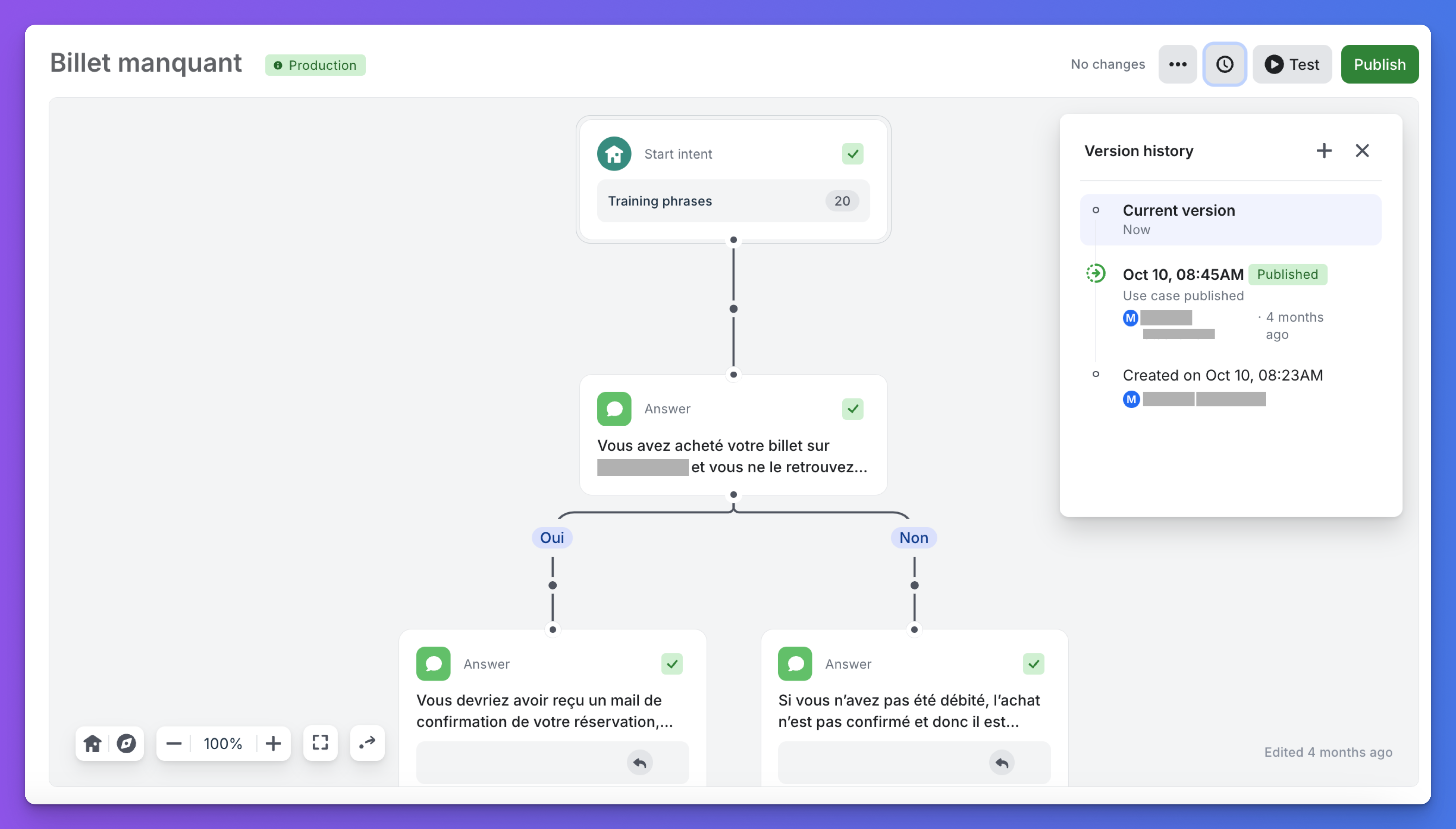
Task: Expand Training phrases row with 20 count
Action: [x=733, y=201]
